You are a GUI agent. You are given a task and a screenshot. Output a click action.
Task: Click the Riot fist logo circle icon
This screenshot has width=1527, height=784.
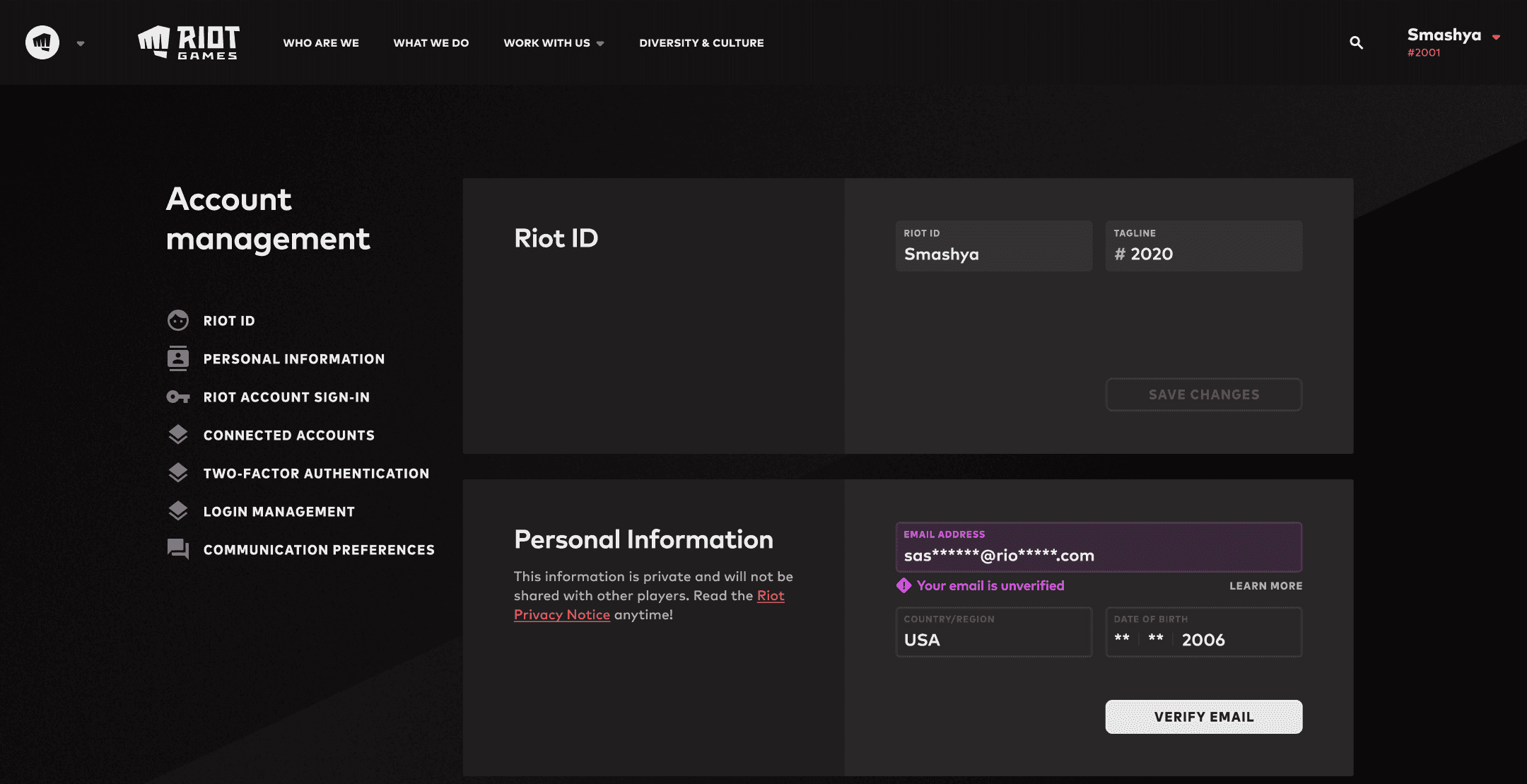coord(42,42)
